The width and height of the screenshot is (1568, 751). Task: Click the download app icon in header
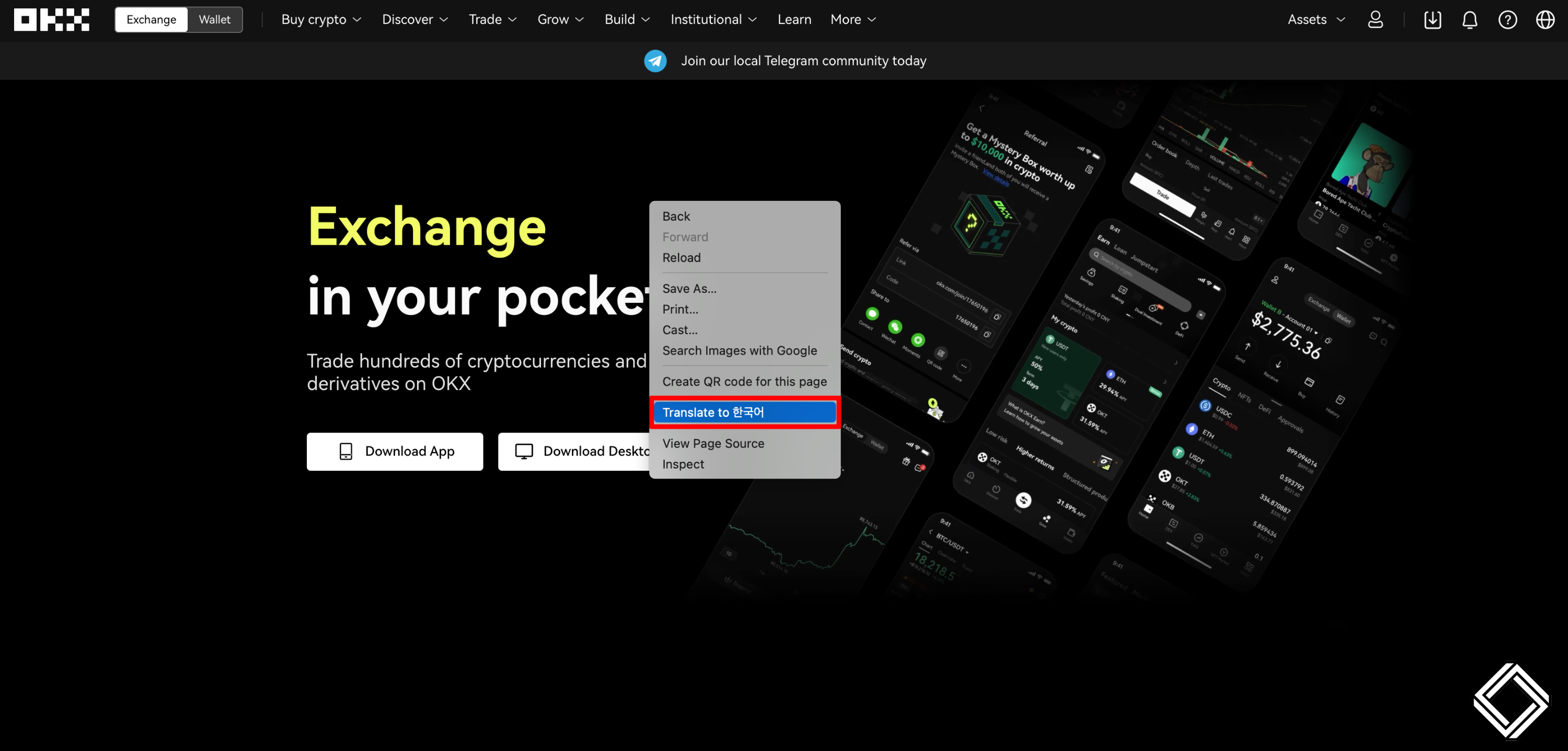[x=1432, y=19]
